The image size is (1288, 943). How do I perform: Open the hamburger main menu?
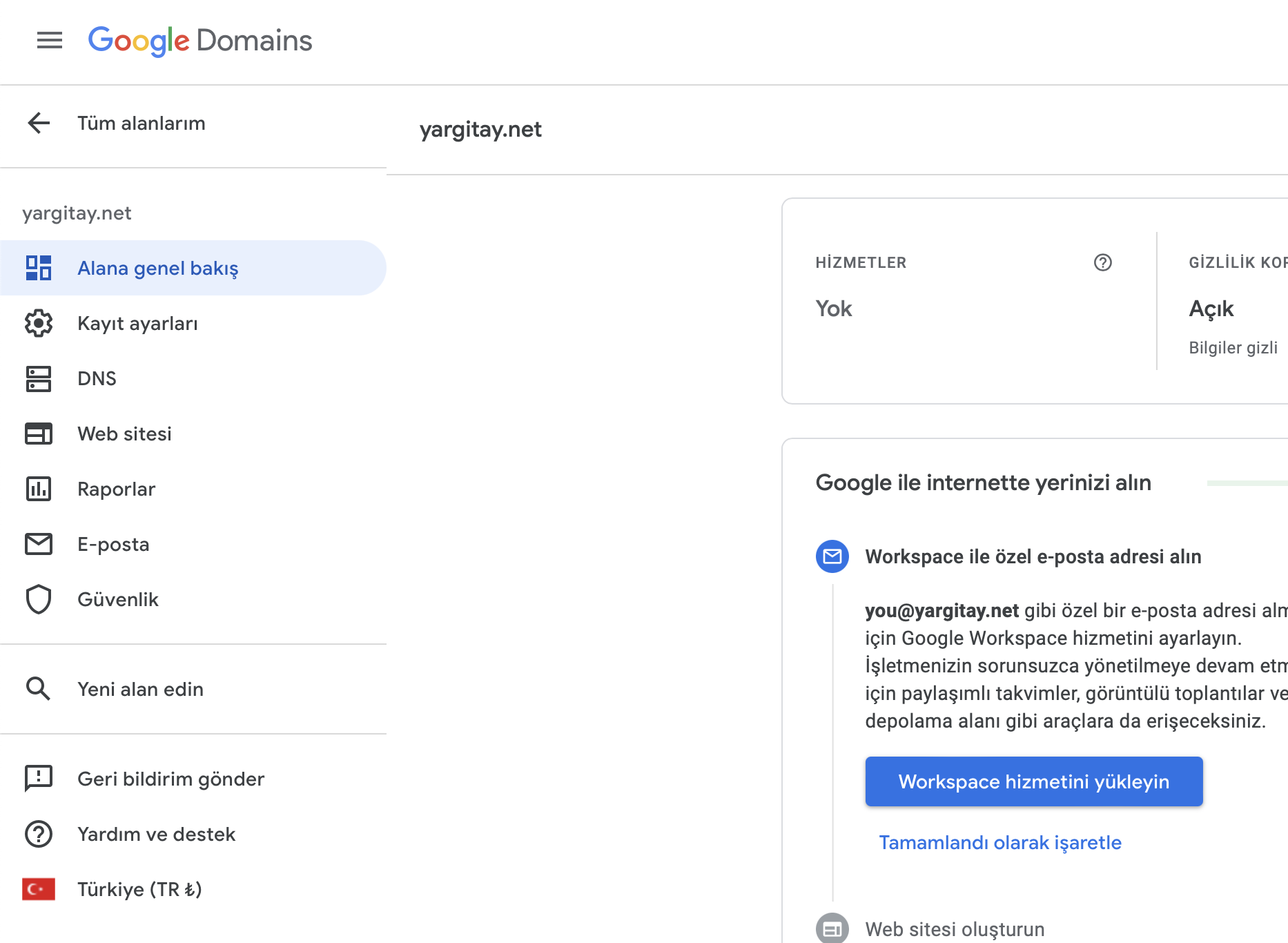coord(50,41)
